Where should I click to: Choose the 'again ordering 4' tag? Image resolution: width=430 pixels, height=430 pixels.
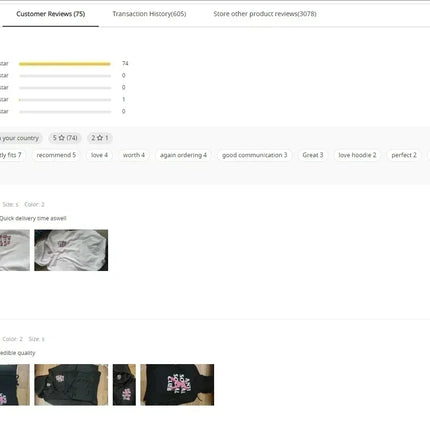(x=183, y=155)
